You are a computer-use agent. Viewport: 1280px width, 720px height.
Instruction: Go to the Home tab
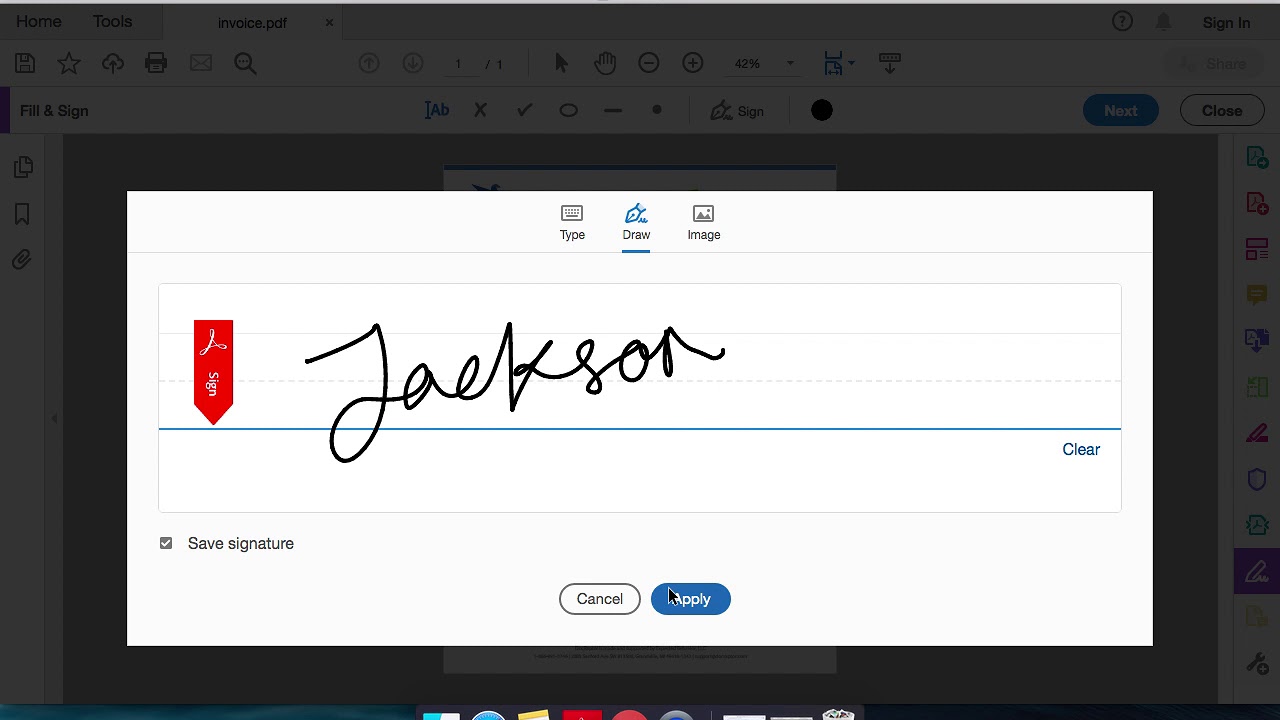click(38, 21)
